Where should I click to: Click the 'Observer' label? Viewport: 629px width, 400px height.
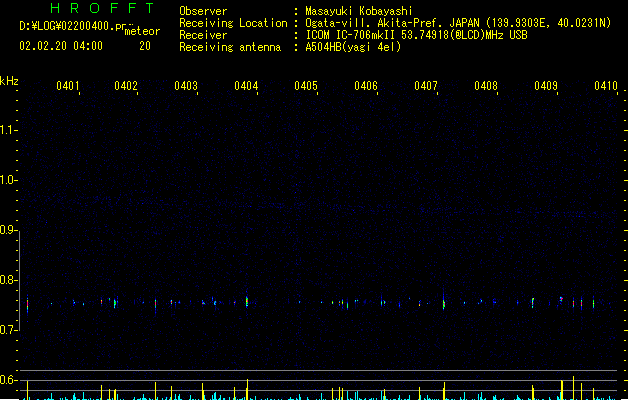click(203, 11)
